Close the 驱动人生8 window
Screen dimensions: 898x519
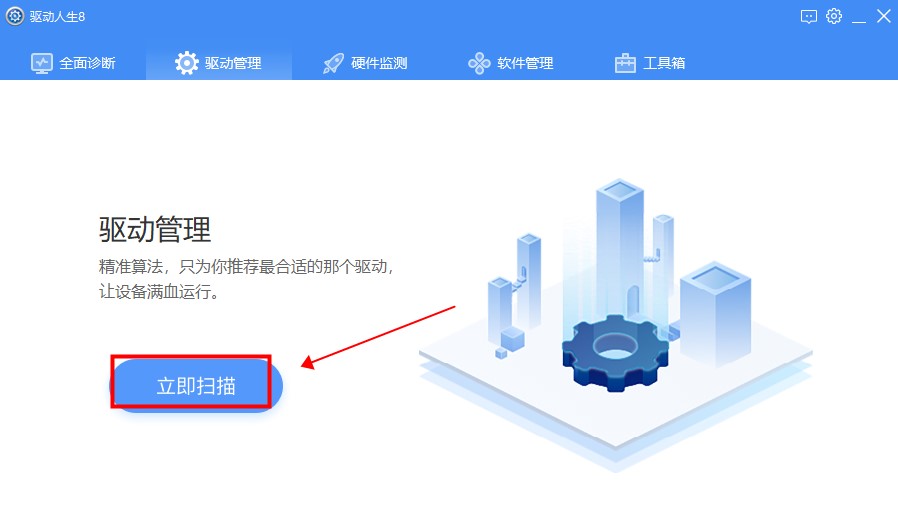click(884, 16)
